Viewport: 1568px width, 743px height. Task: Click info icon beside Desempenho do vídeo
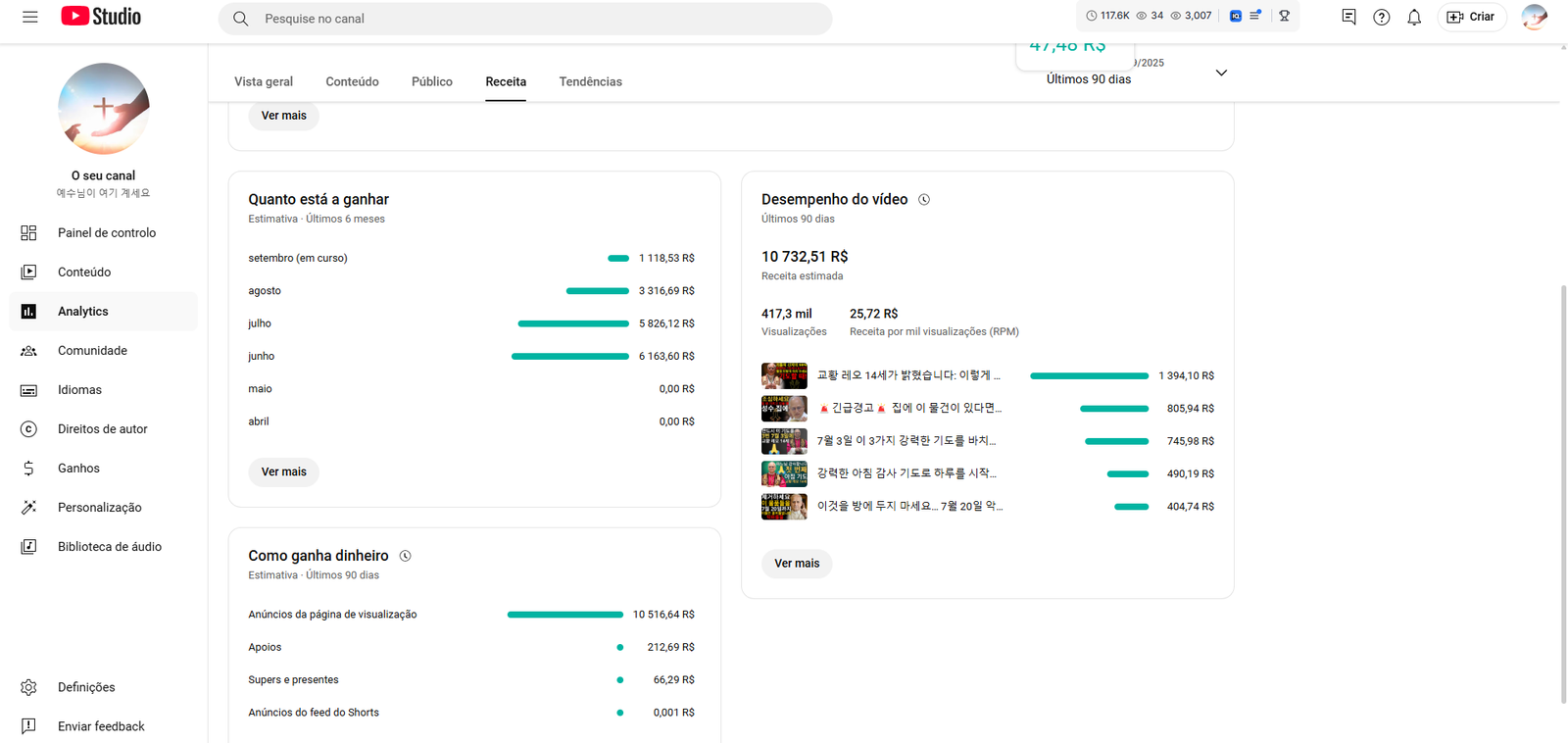pos(923,200)
